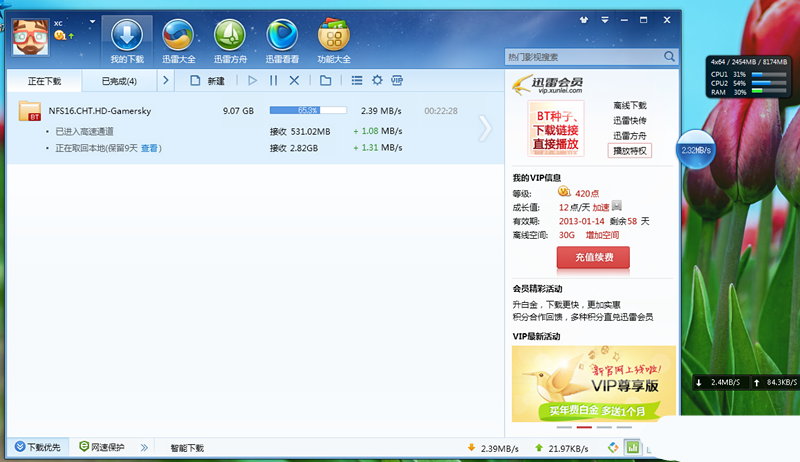This screenshot has height=462, width=800.
Task: Pause the selected download
Action: (273, 81)
